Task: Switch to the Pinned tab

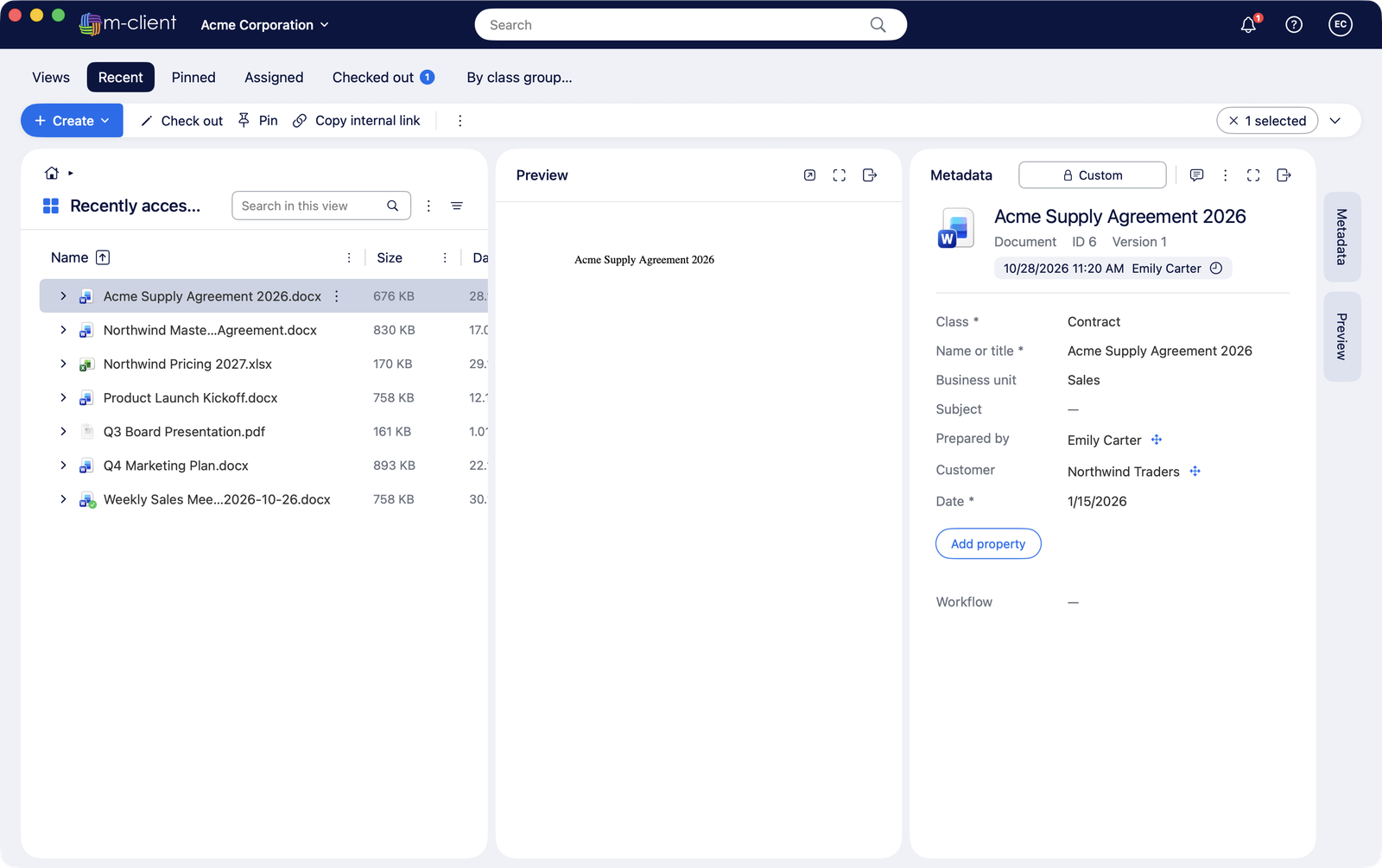Action: 193,78
